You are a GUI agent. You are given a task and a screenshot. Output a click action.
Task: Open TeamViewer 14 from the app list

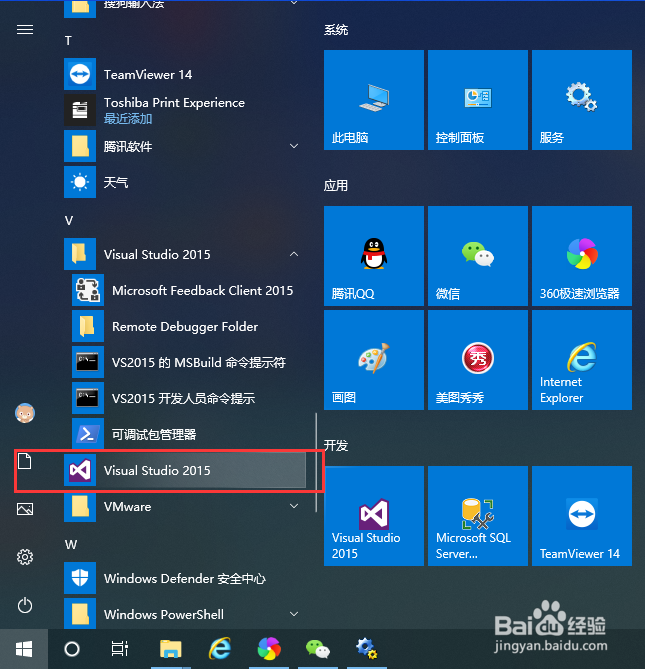(185, 74)
